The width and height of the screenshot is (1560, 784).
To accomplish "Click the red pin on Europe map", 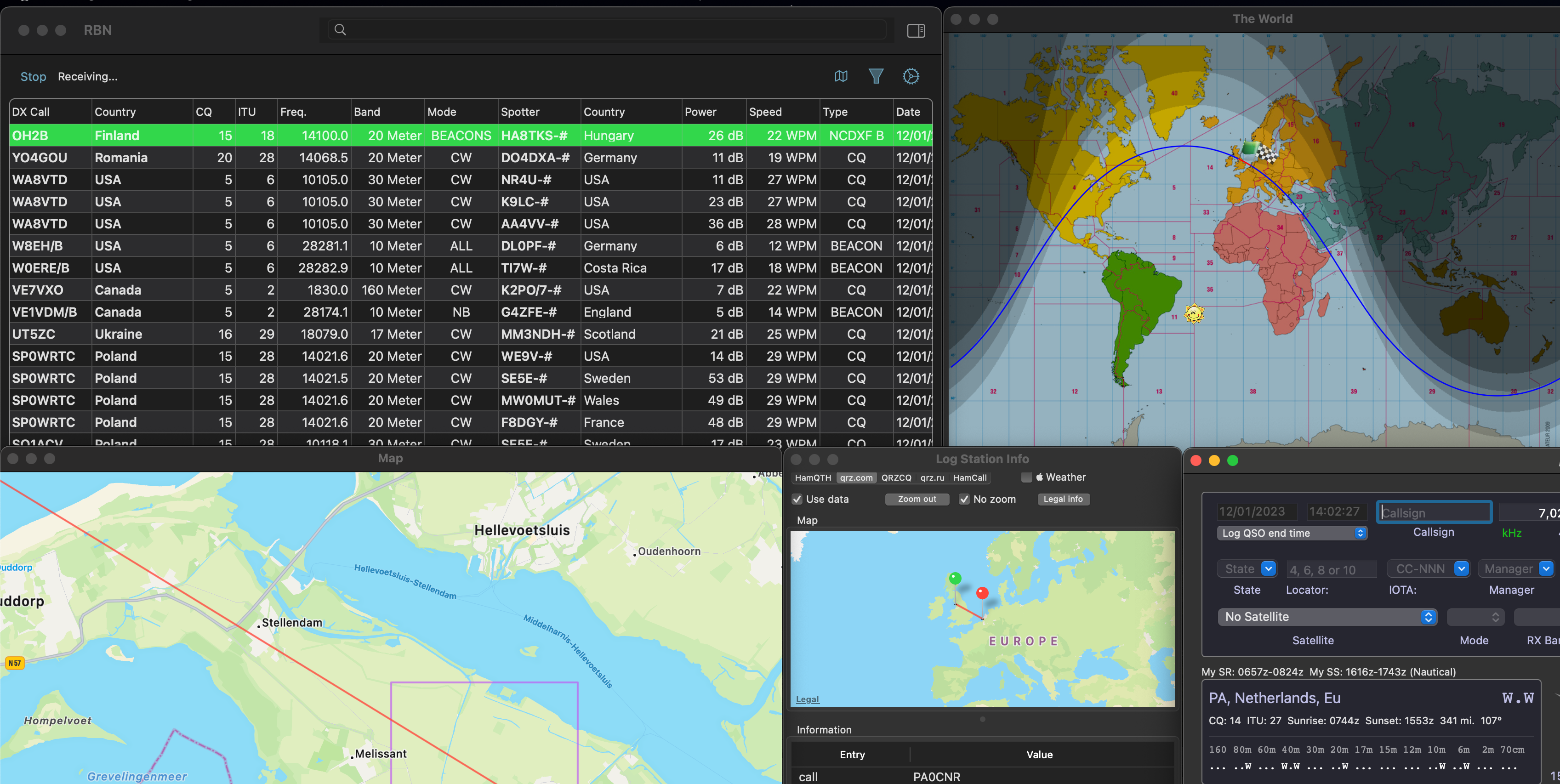I will (982, 593).
